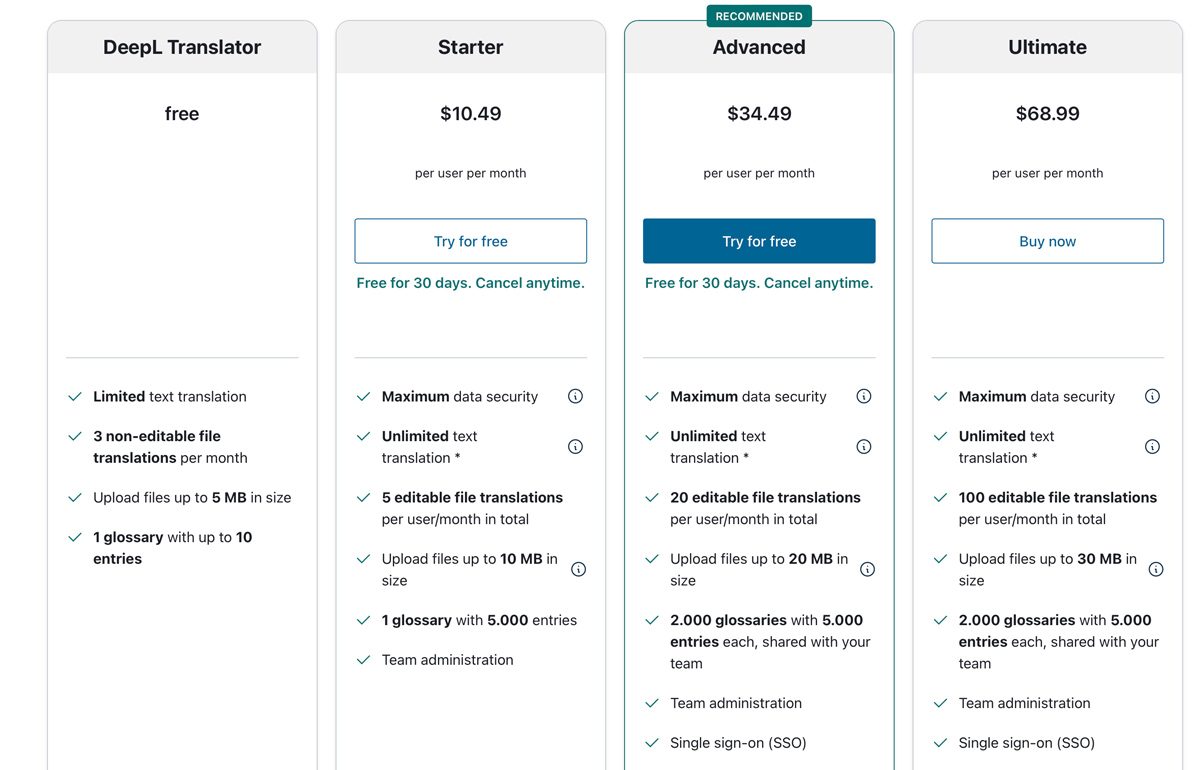Click the RECOMMENDED badge above Advanced
This screenshot has width=1200, height=770.
pyautogui.click(x=759, y=16)
